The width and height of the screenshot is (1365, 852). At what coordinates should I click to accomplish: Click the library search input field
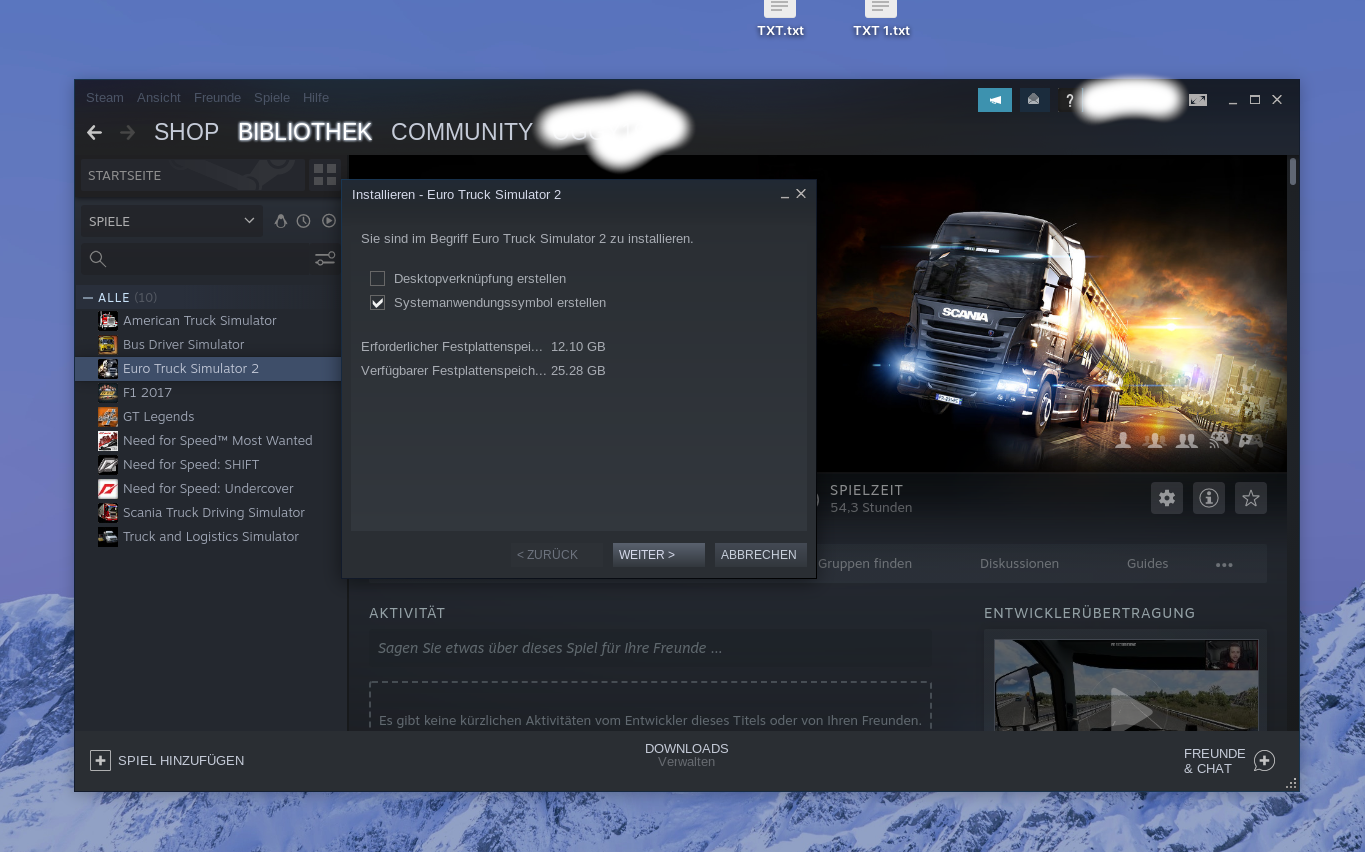pos(210,259)
